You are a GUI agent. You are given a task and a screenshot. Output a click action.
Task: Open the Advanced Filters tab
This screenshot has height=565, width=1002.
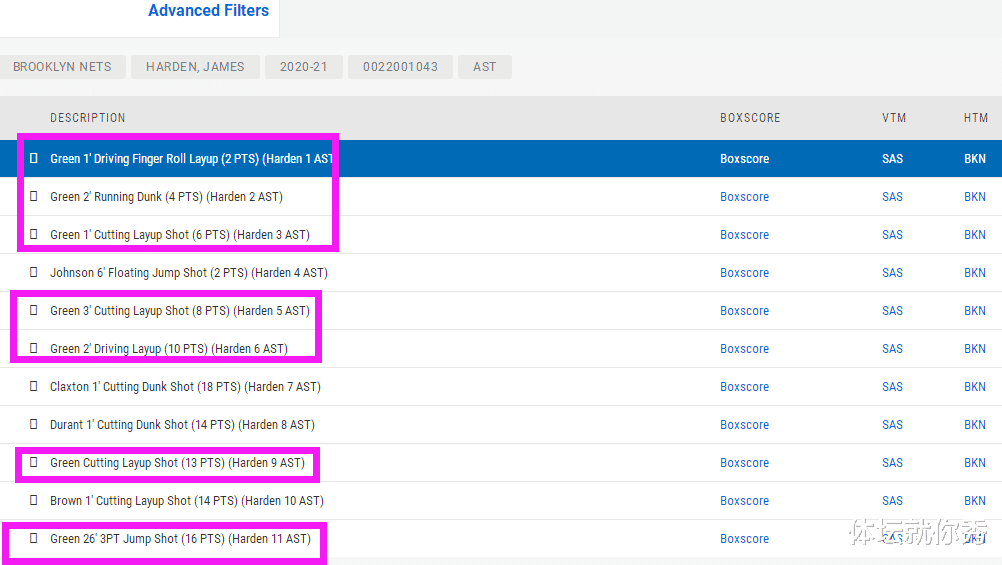(x=208, y=11)
